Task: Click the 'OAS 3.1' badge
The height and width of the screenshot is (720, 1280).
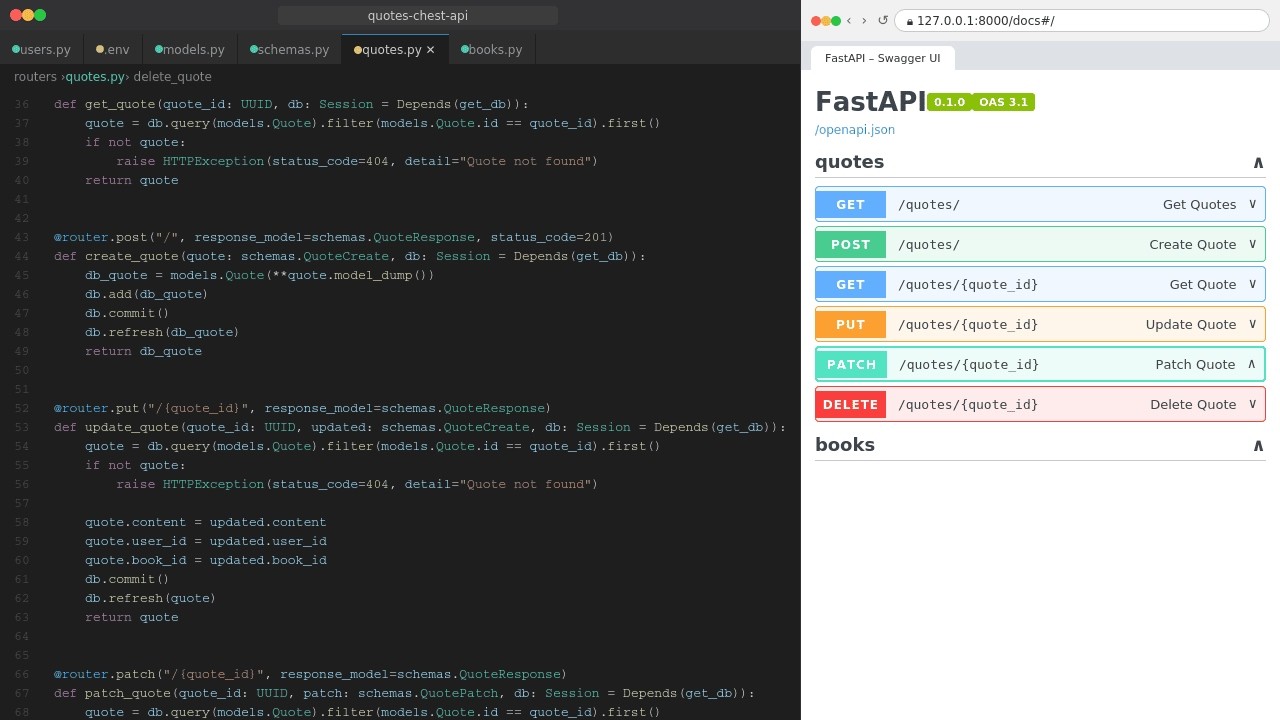Action: click(1003, 102)
